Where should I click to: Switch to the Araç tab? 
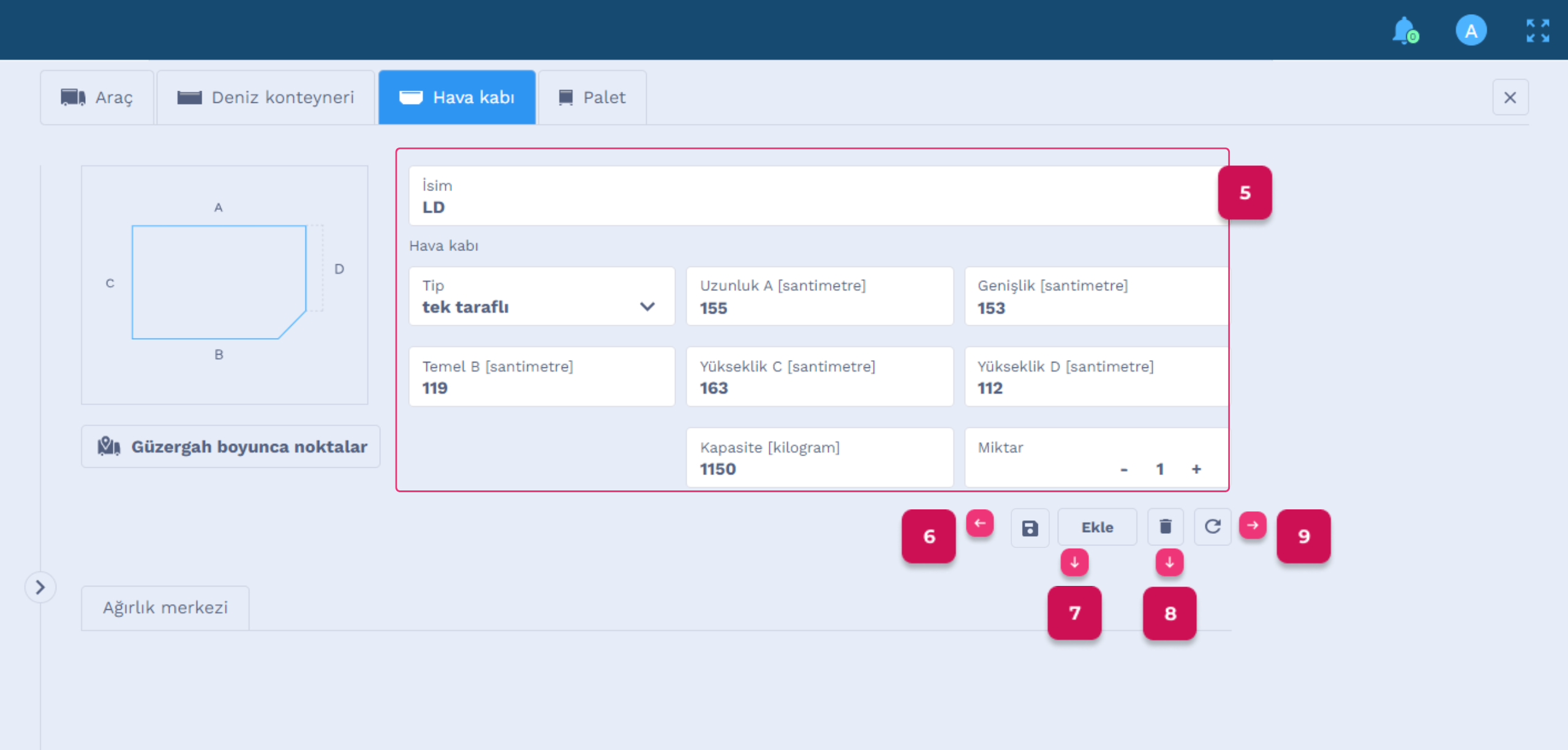click(x=97, y=97)
